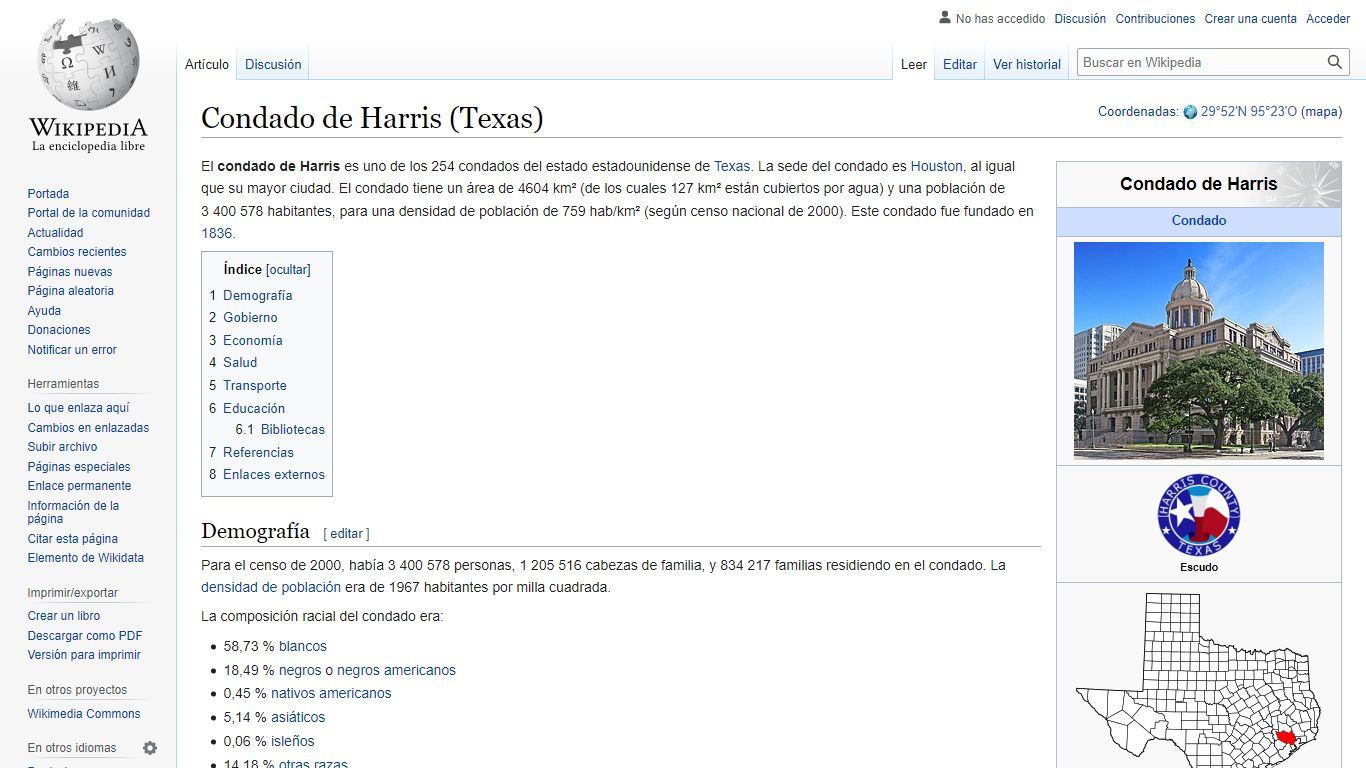Click the Condado link in infobox
The width and height of the screenshot is (1366, 768).
point(1199,220)
